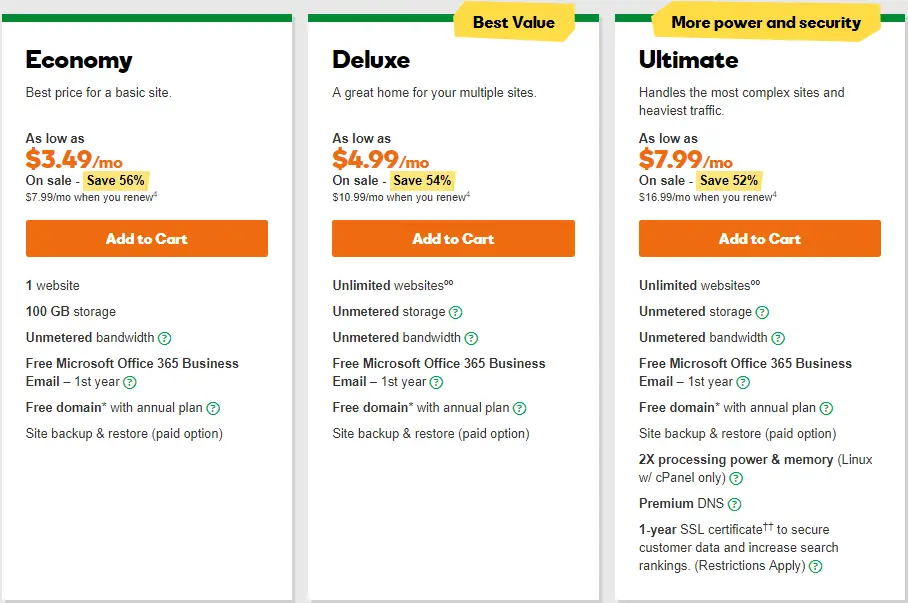Add the Deluxe plan to cart
Viewport: 908px width, 603px height.
click(453, 238)
